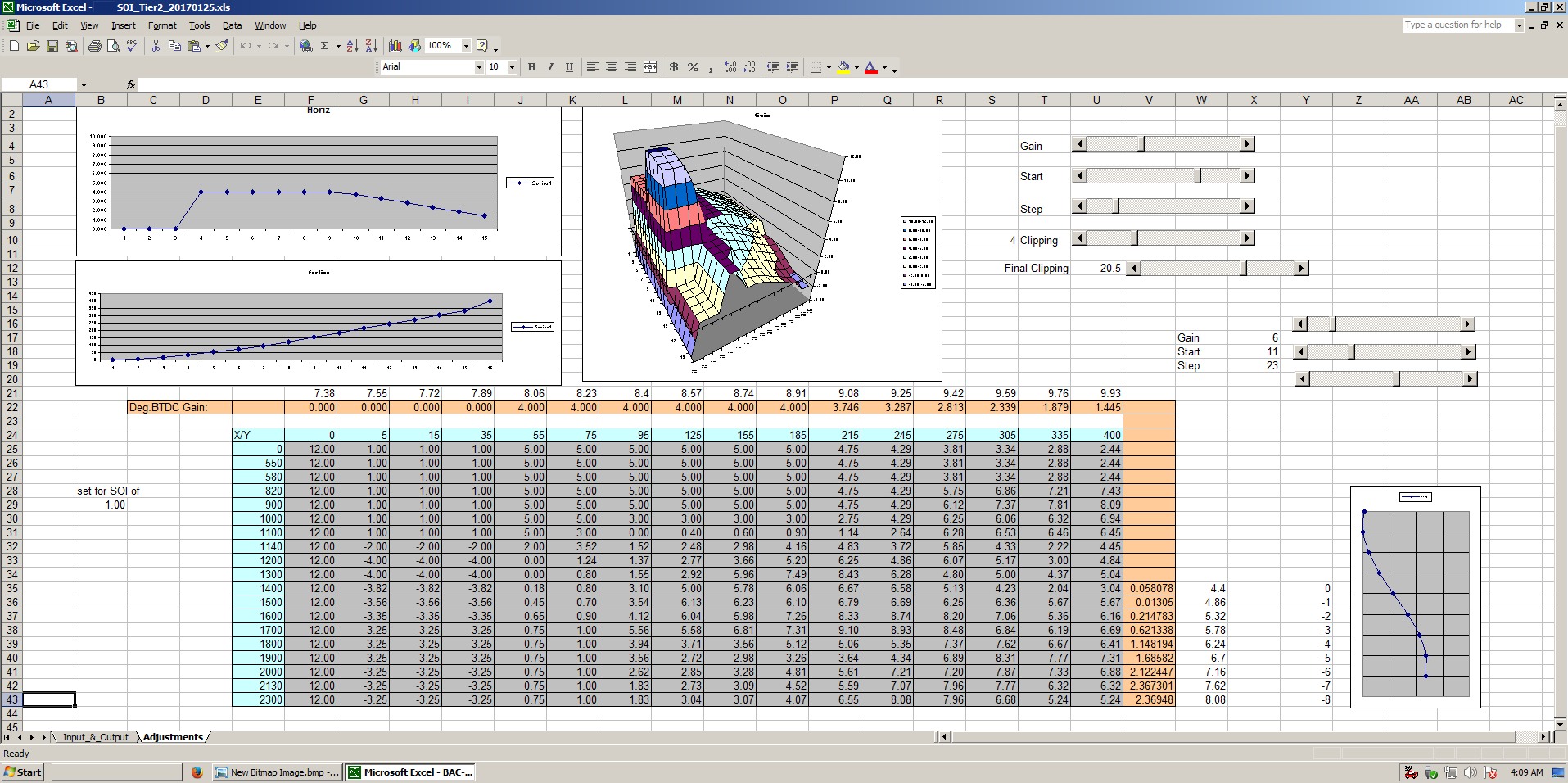This screenshot has width=1568, height=783.
Task: Copy the selection using the toolbar icon
Action: 174,46
